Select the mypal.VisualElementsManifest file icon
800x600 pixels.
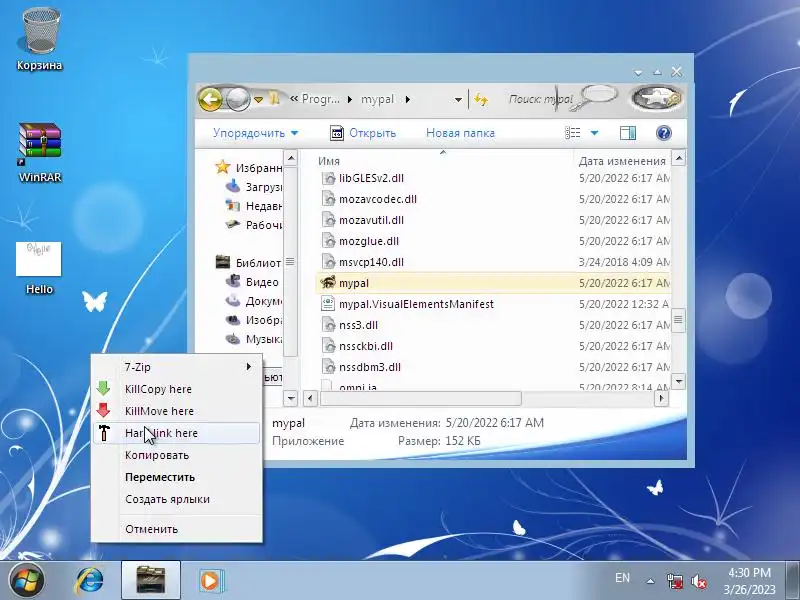pos(328,304)
